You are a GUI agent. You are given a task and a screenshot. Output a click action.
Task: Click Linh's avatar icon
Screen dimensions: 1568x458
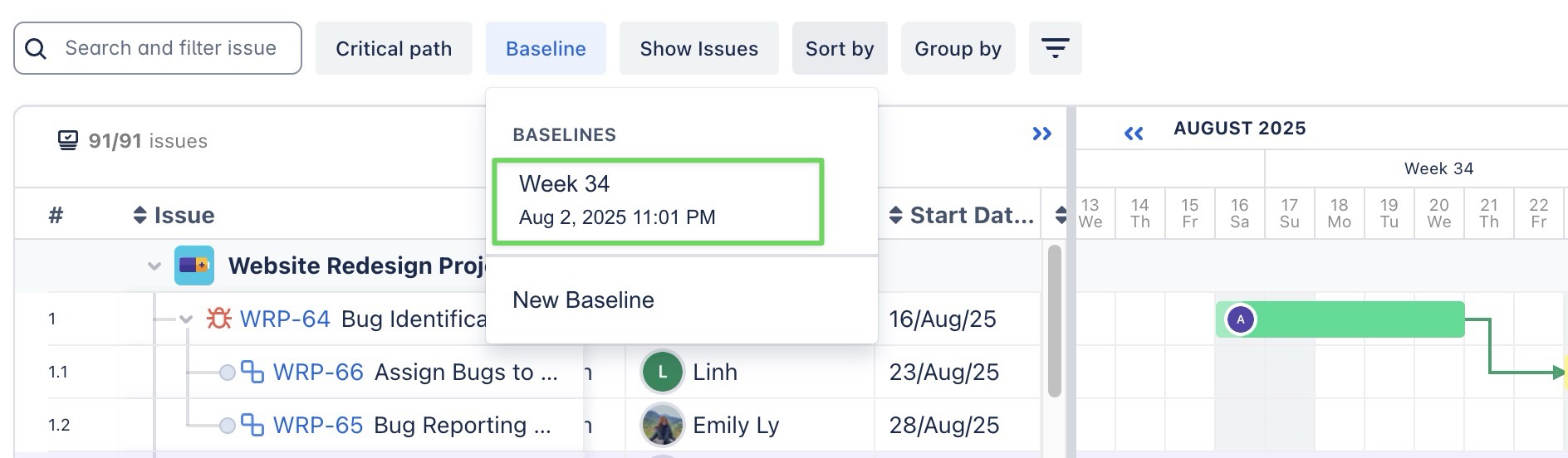pyautogui.click(x=662, y=372)
